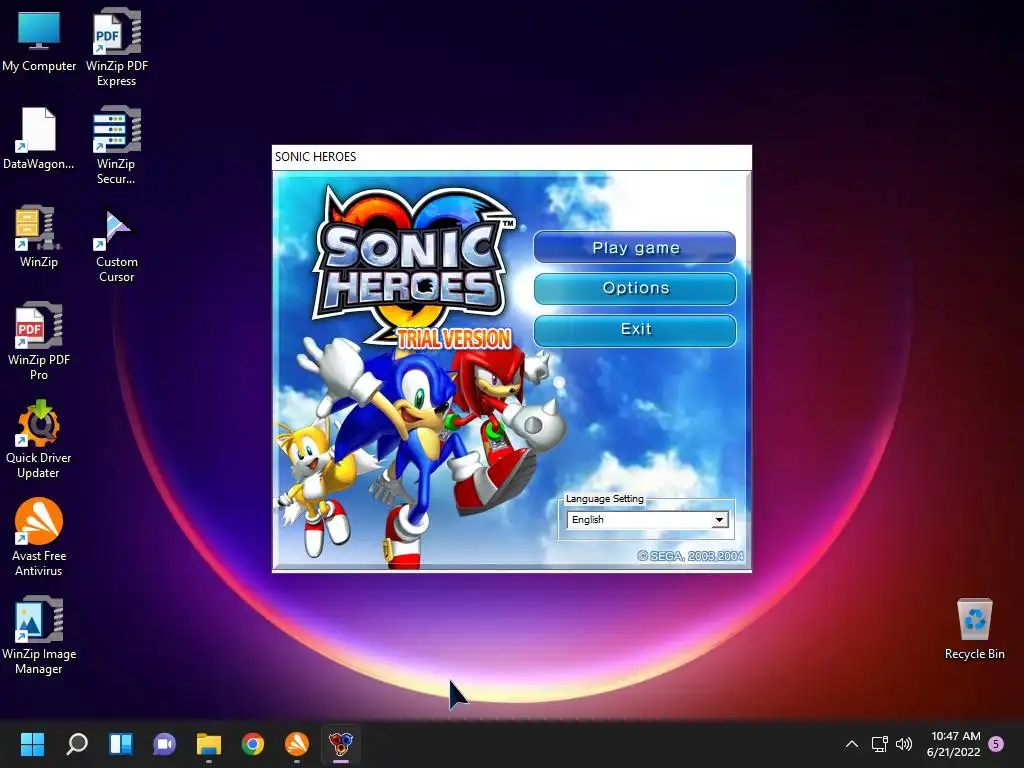Select the Custom Cursor desktop icon
This screenshot has height=768, width=1024.
116,246
